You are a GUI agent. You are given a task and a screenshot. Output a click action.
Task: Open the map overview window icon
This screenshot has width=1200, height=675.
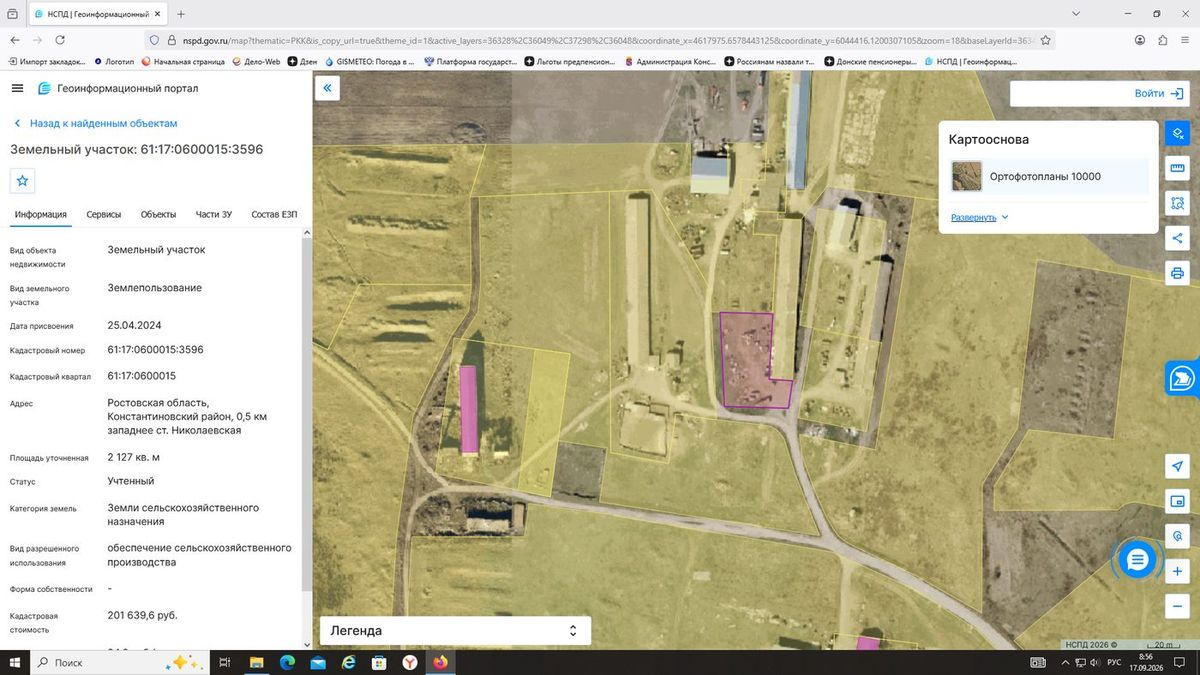tap(1177, 501)
